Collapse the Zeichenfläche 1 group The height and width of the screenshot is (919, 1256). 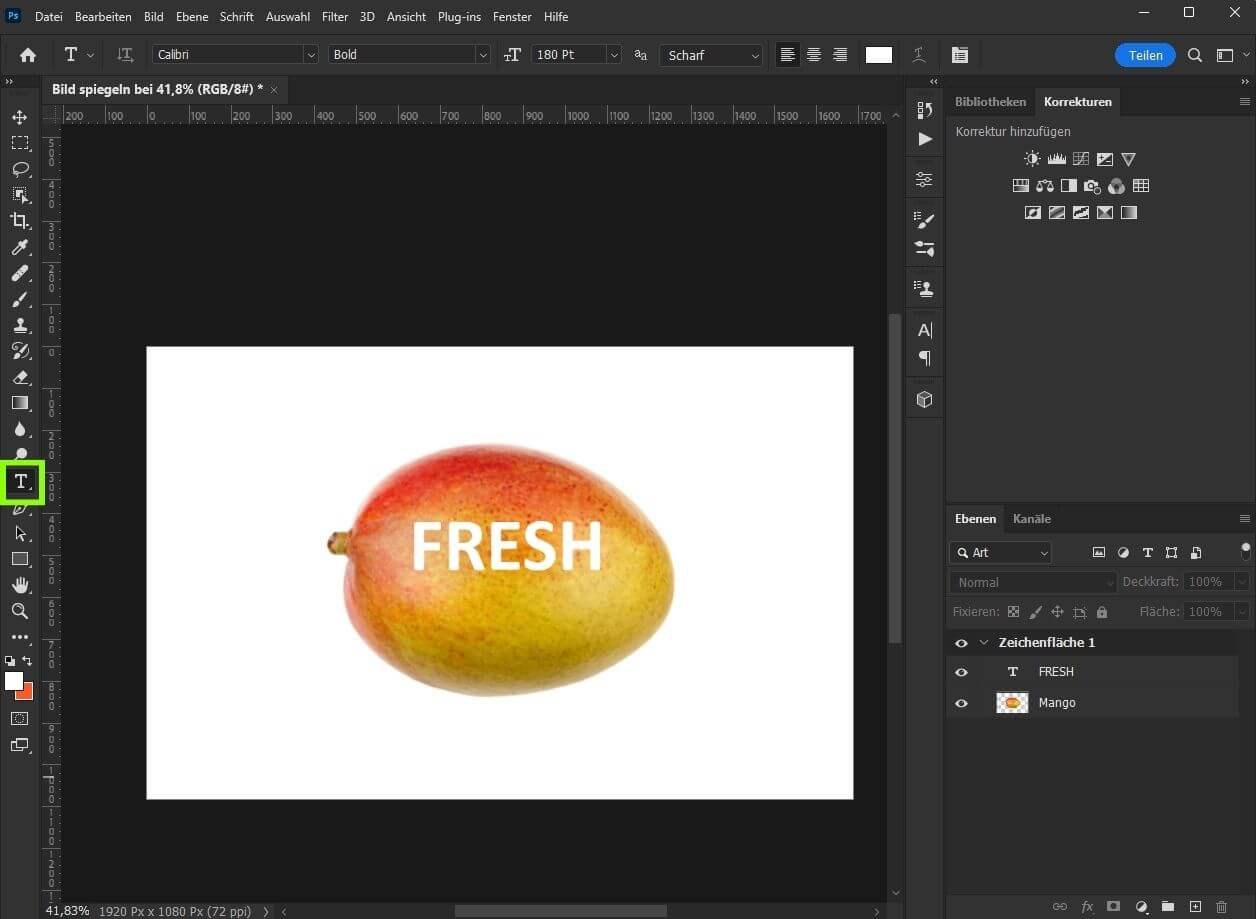coord(984,643)
